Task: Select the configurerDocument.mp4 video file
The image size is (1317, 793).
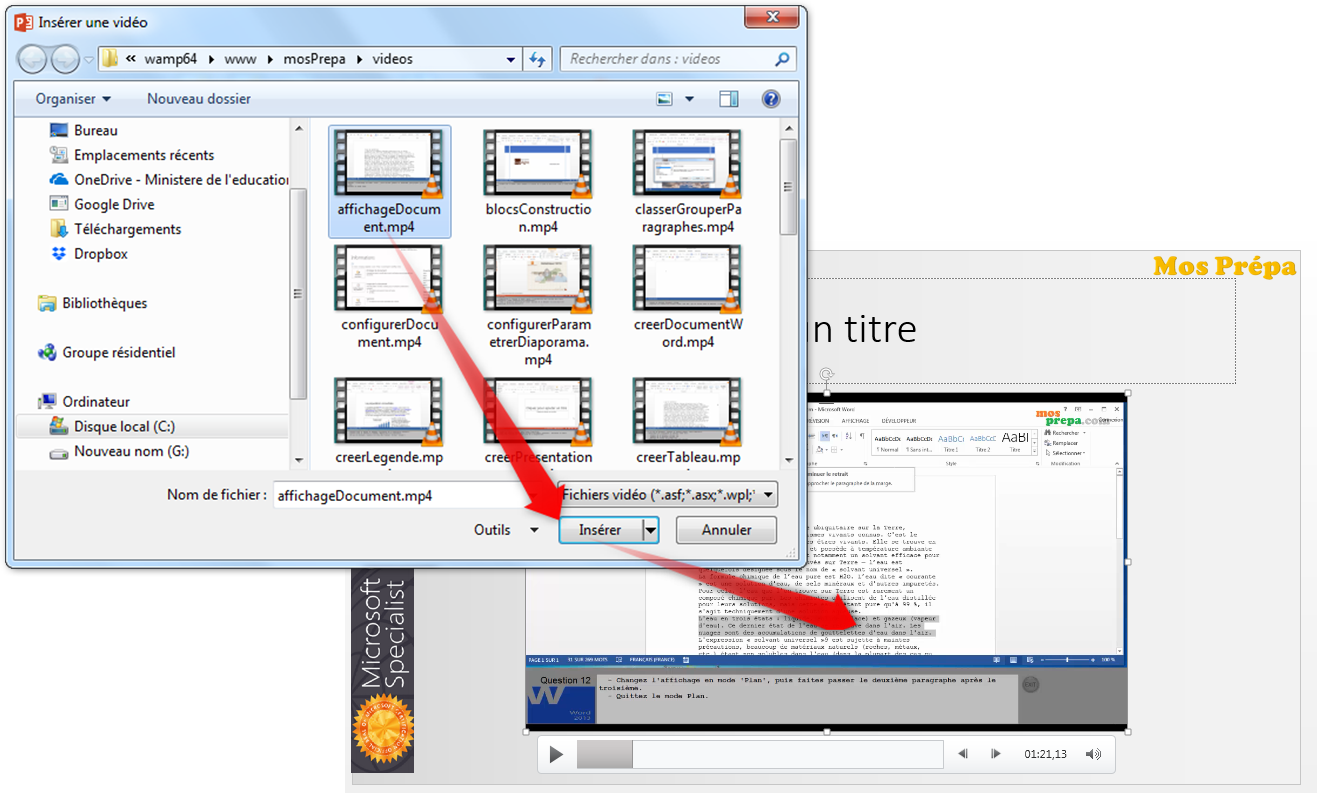Action: click(x=389, y=299)
